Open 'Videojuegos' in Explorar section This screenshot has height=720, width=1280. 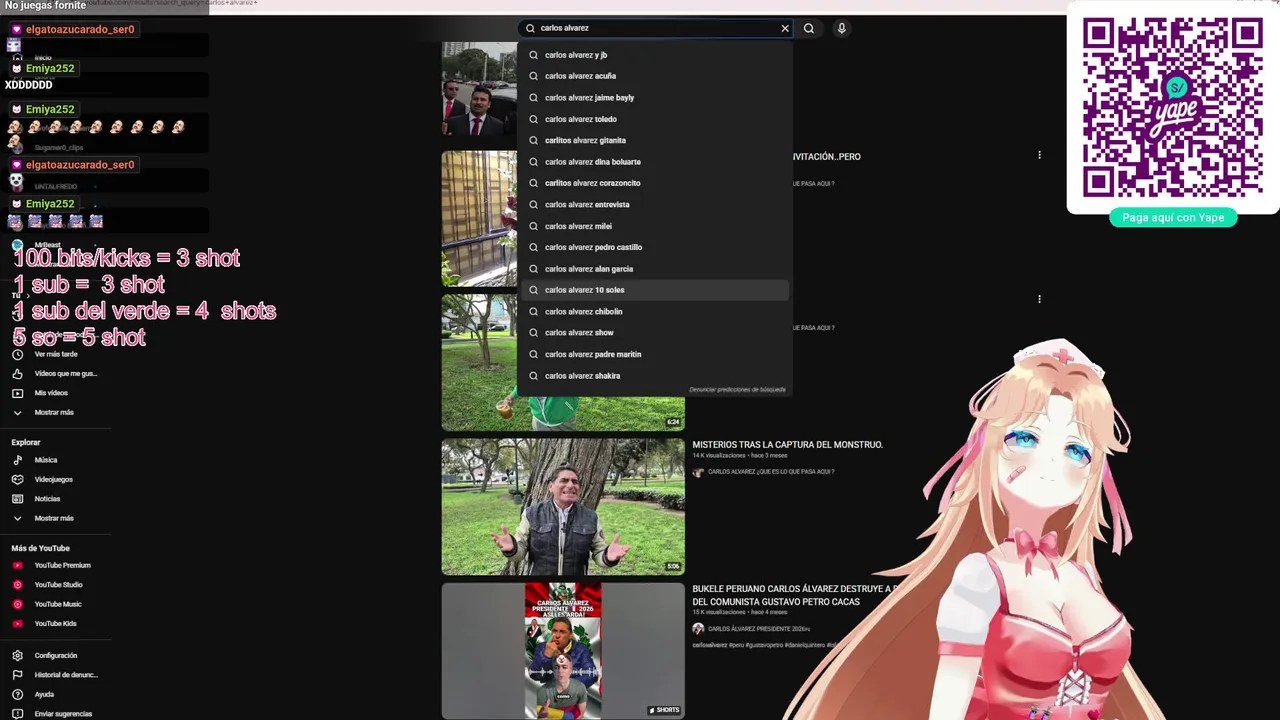pyautogui.click(x=53, y=480)
